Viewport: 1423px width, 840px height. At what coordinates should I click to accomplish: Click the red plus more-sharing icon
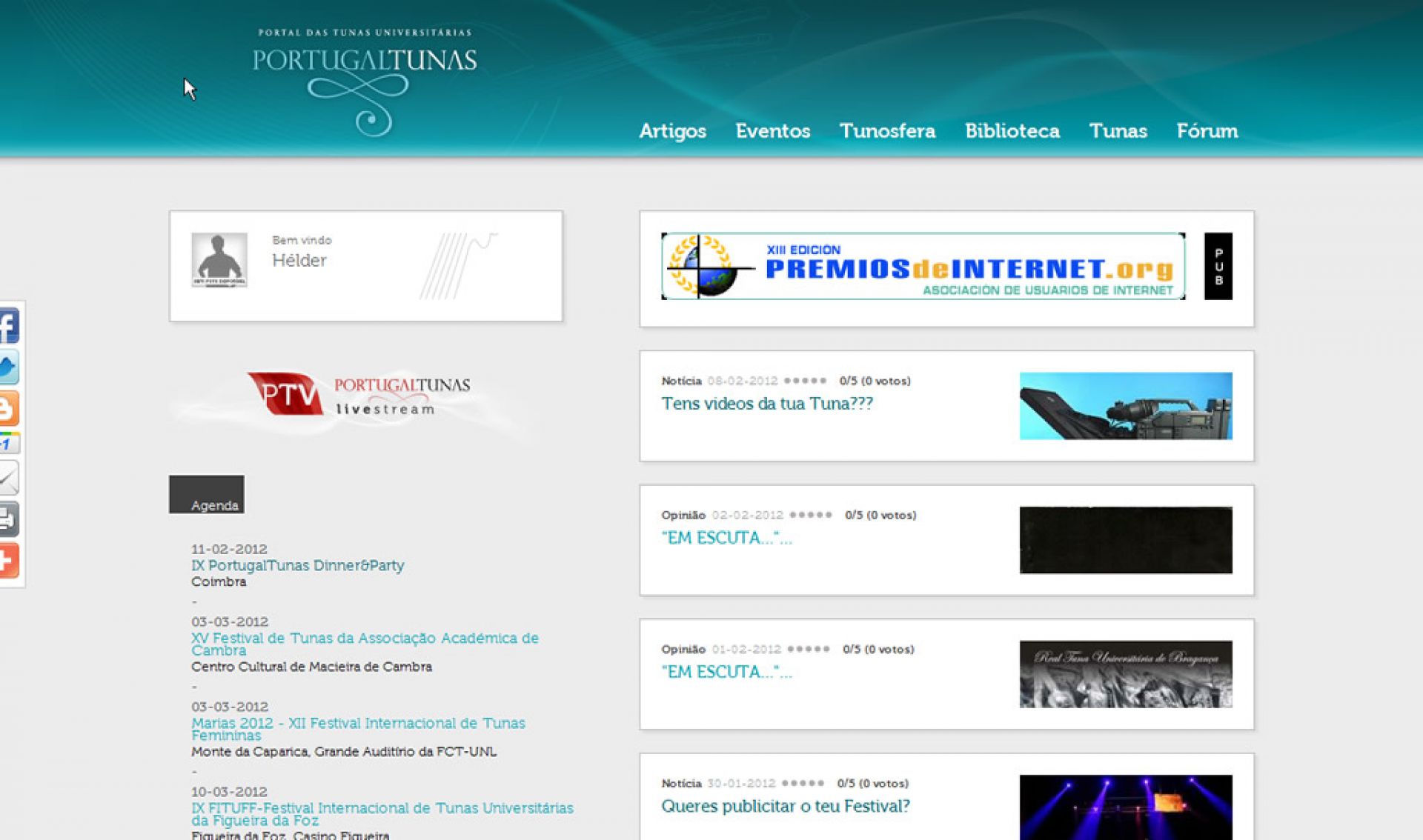coord(8,560)
